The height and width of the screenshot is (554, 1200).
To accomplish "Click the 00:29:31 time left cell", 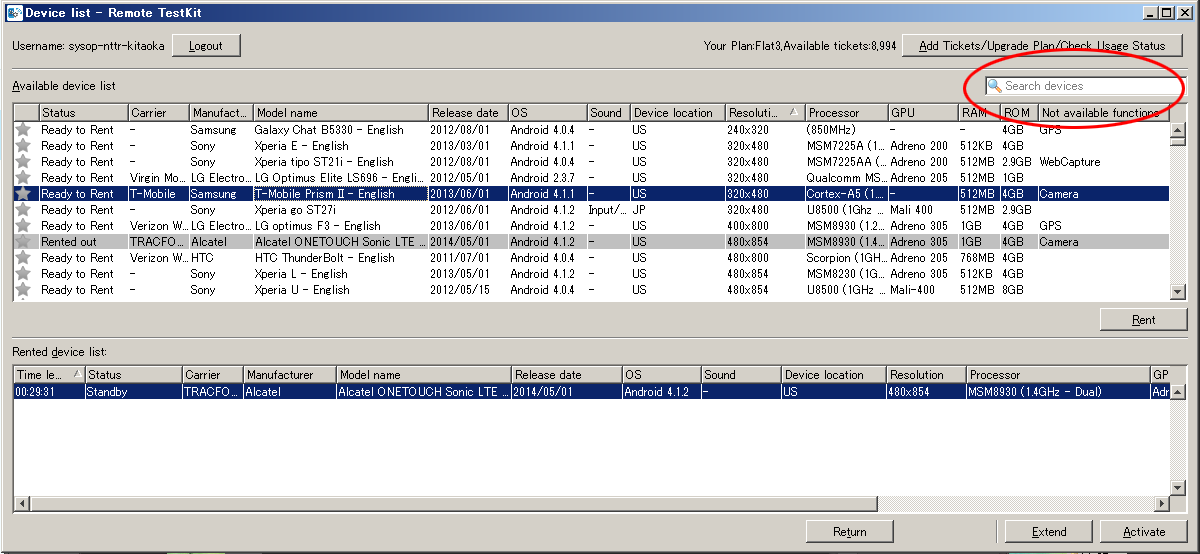I will (49, 392).
